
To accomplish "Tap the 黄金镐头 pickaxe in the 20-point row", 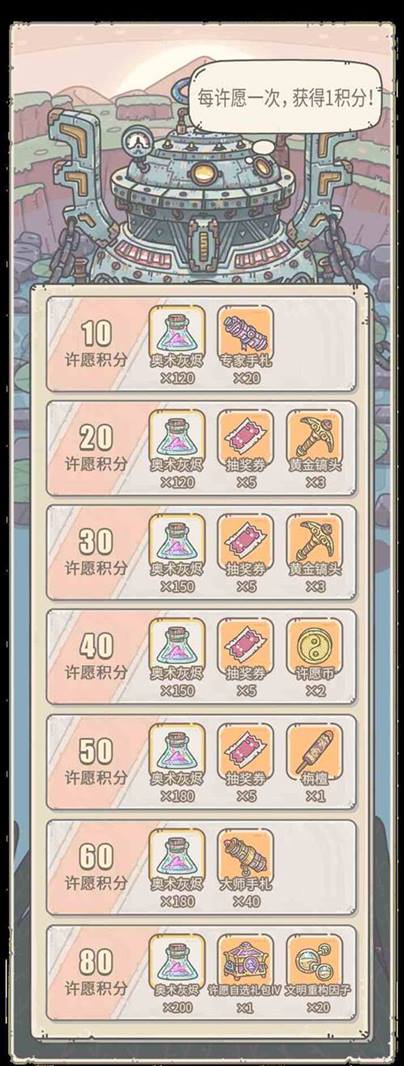I will [x=314, y=438].
